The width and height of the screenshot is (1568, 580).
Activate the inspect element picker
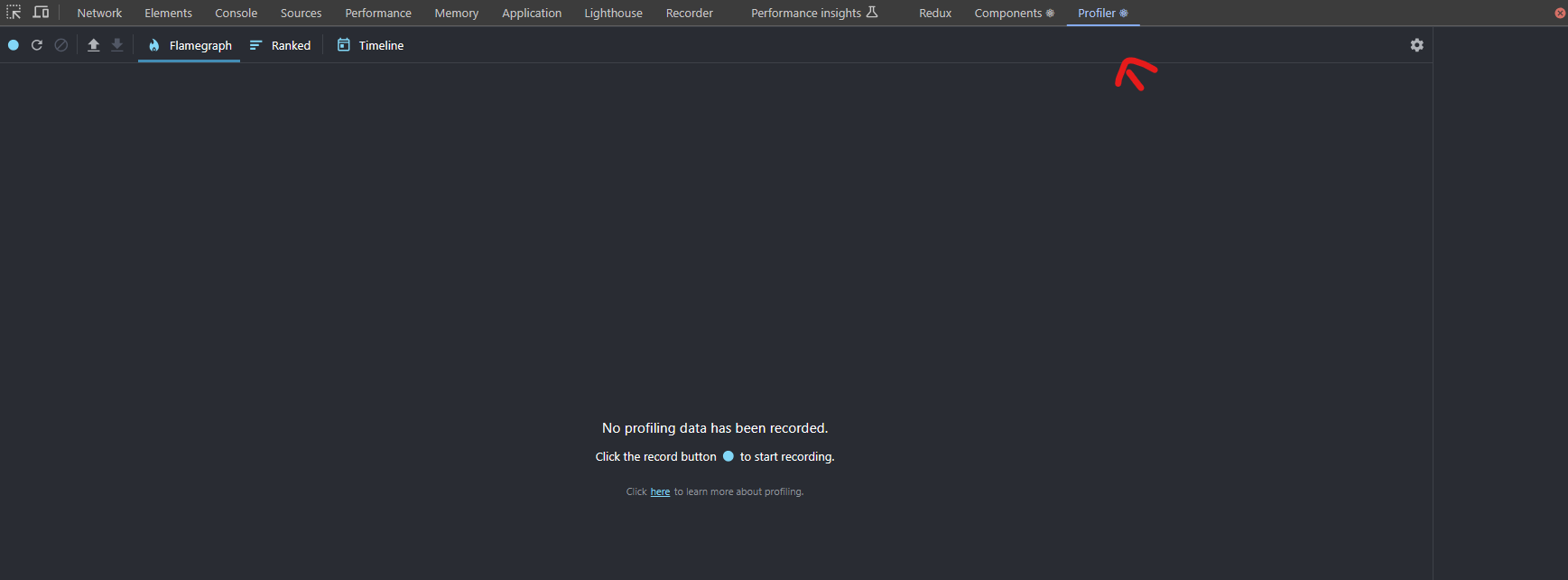click(14, 13)
